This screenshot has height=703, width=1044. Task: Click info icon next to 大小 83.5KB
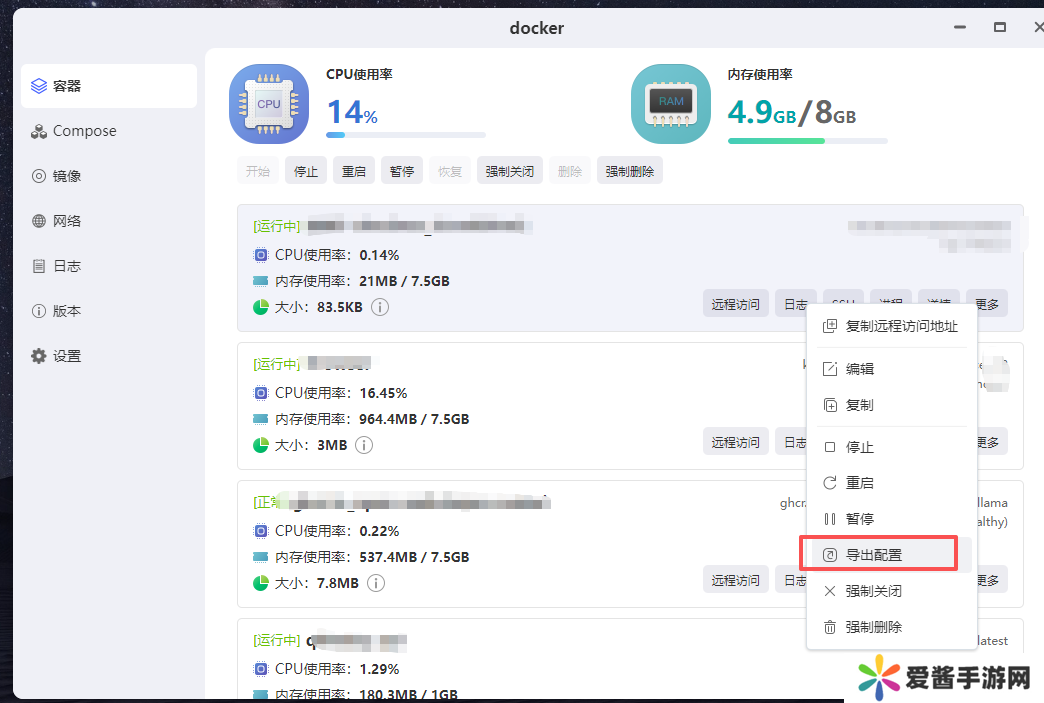point(380,307)
